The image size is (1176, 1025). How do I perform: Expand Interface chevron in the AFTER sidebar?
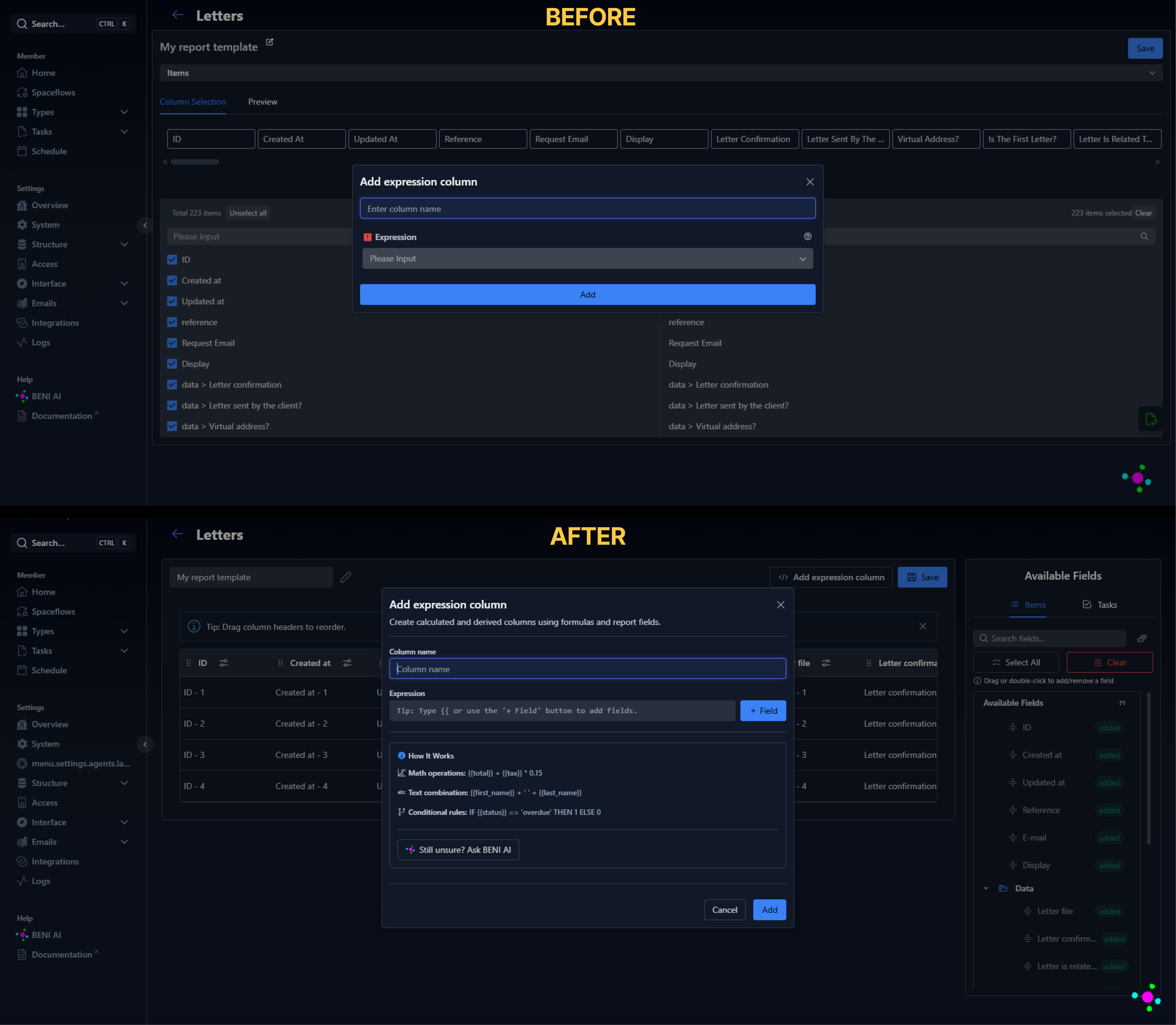point(124,822)
